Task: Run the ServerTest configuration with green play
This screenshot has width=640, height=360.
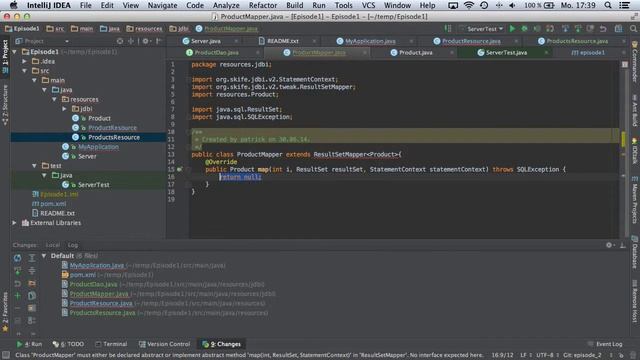Action: 512,29
